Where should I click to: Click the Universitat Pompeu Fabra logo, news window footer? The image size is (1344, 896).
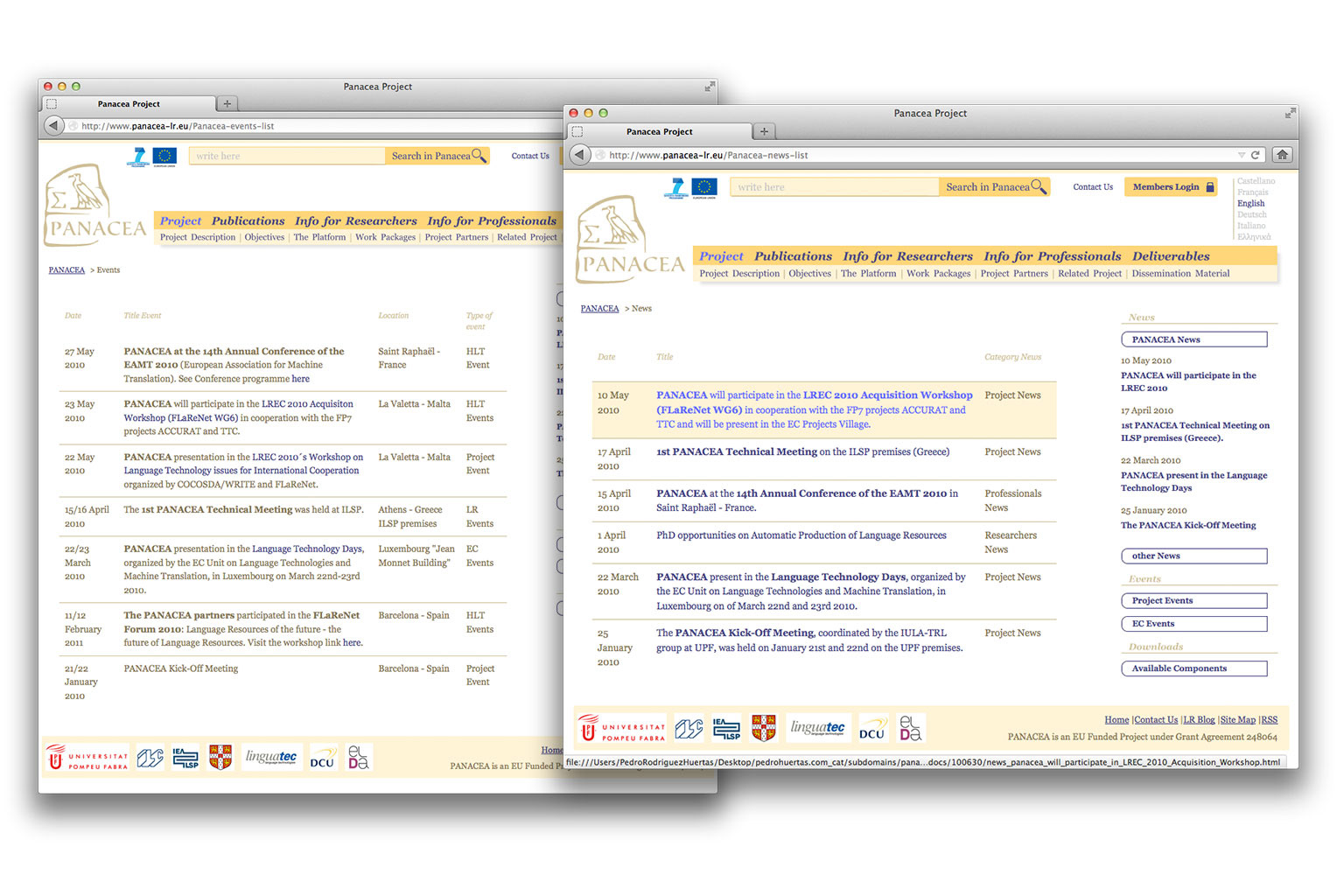click(621, 728)
